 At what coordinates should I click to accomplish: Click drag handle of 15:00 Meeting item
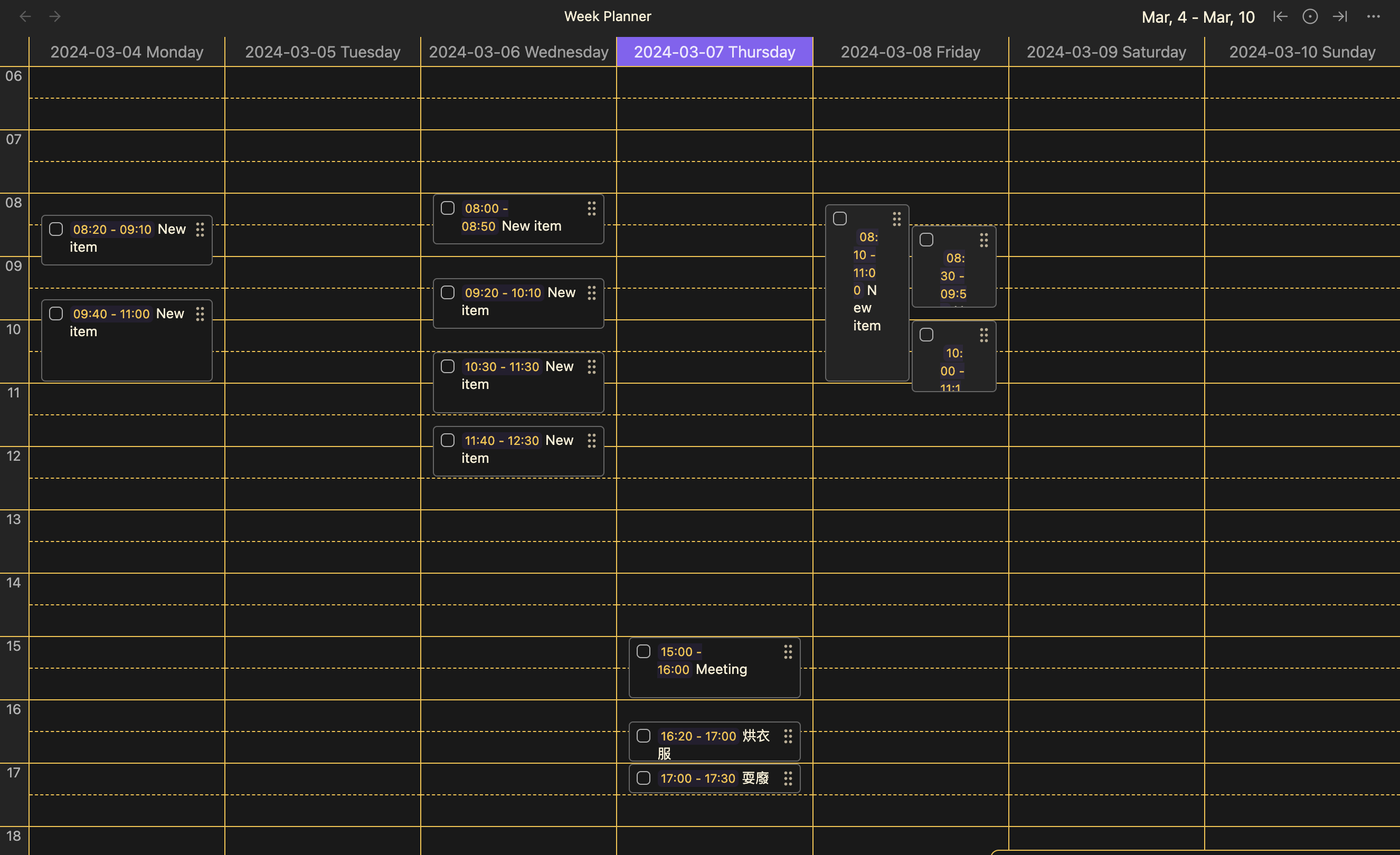788,652
